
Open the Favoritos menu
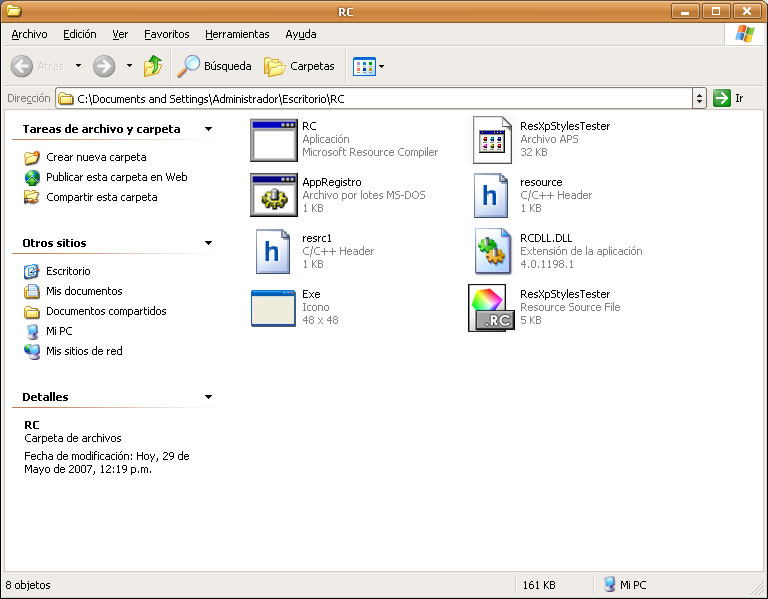coord(166,34)
